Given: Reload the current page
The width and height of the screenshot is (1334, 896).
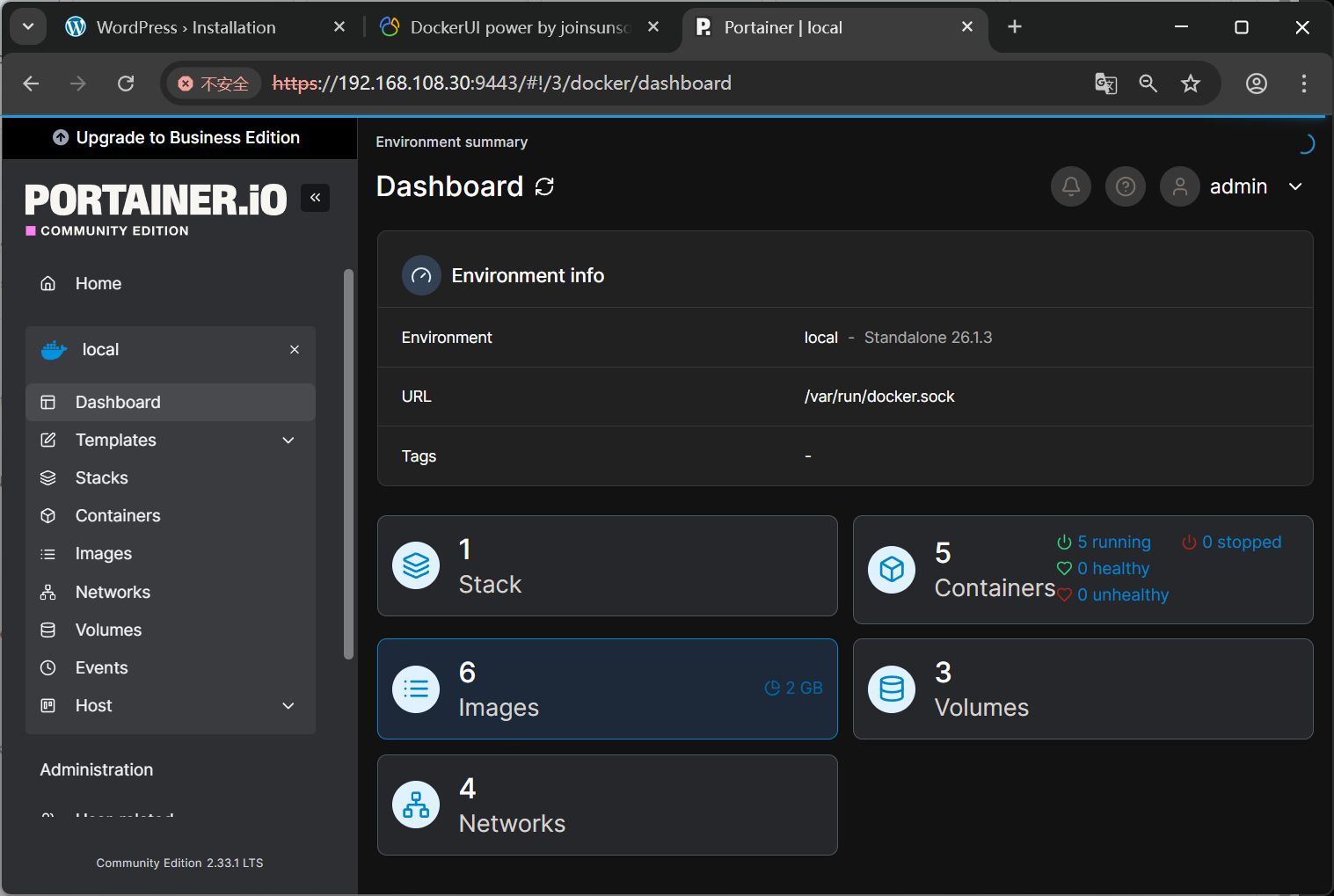Looking at the screenshot, I should coord(126,84).
